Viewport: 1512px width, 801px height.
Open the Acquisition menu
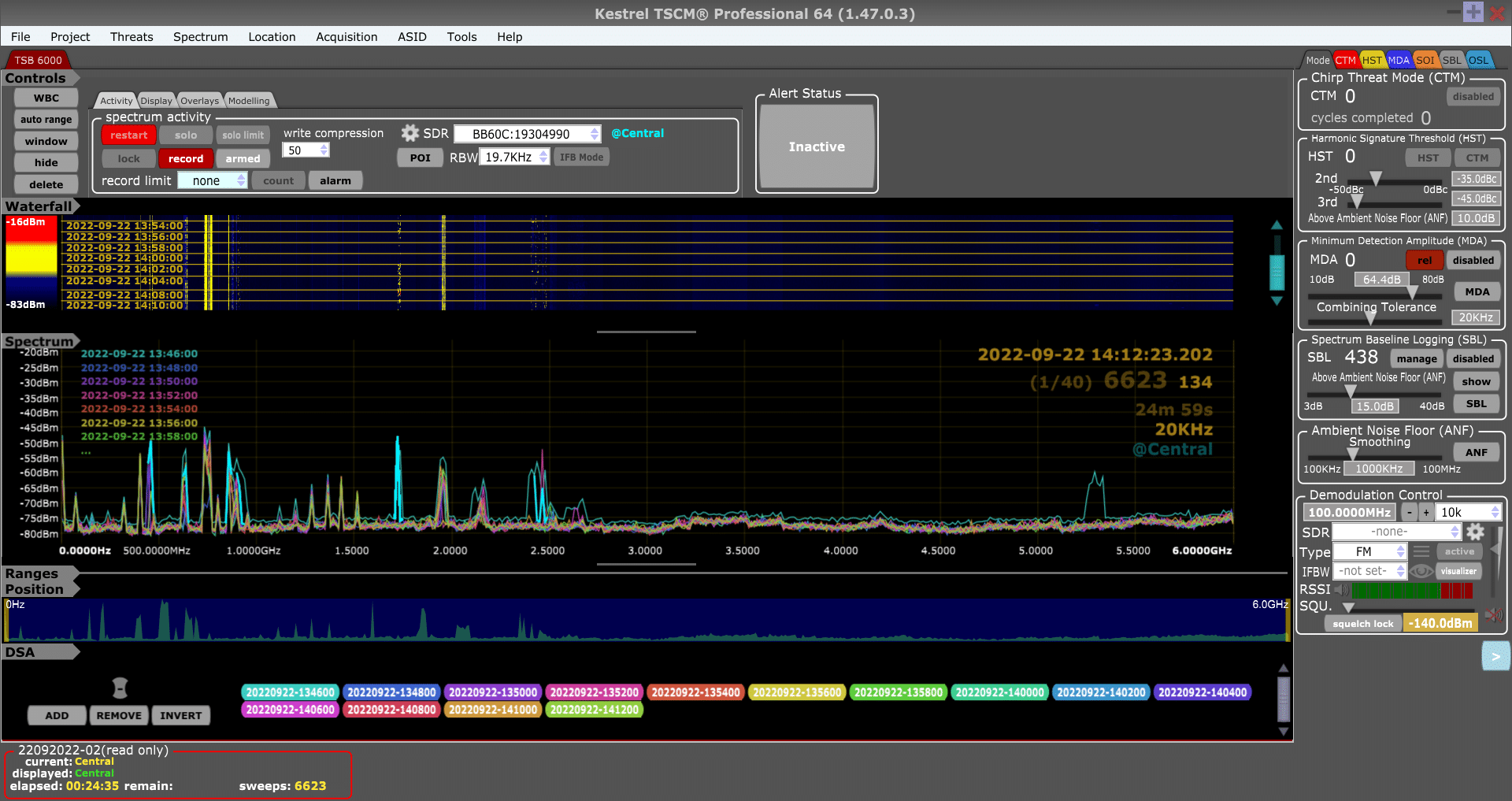pos(346,37)
